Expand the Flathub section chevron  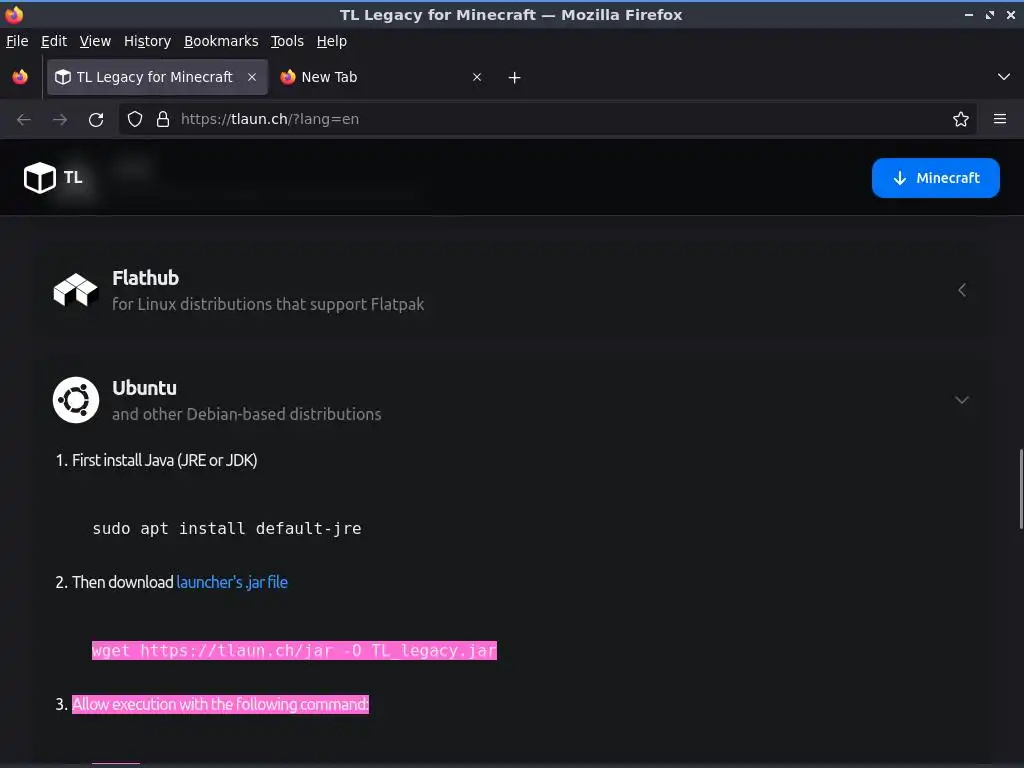(962, 290)
